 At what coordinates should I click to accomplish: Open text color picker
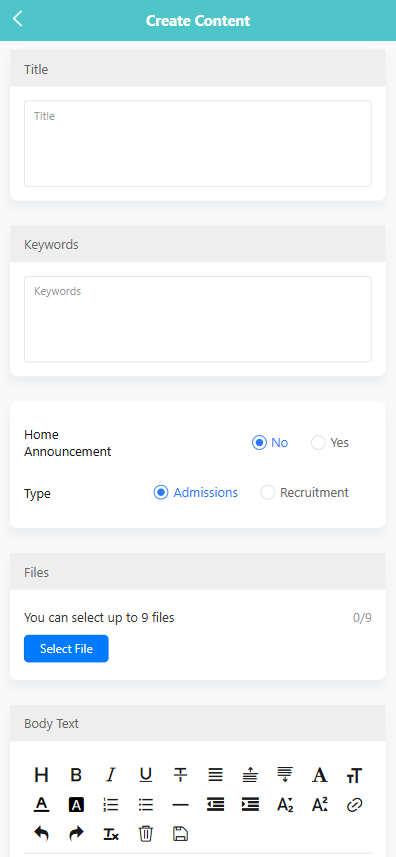(x=42, y=805)
